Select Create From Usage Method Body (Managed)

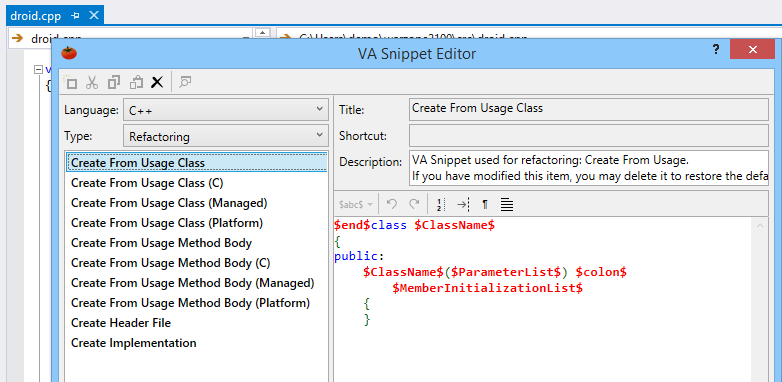point(196,283)
